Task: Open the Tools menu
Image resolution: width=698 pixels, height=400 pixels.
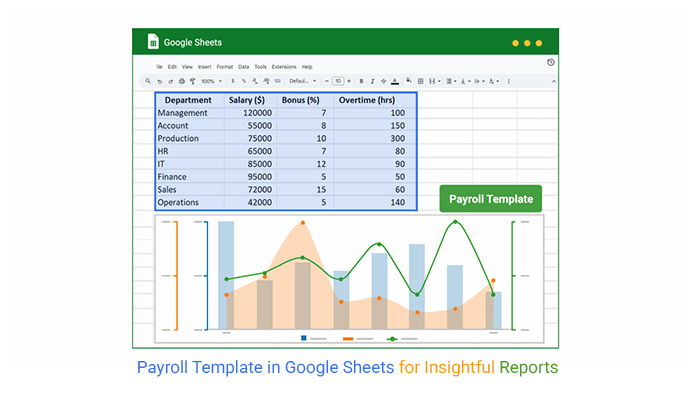Action: [260, 67]
